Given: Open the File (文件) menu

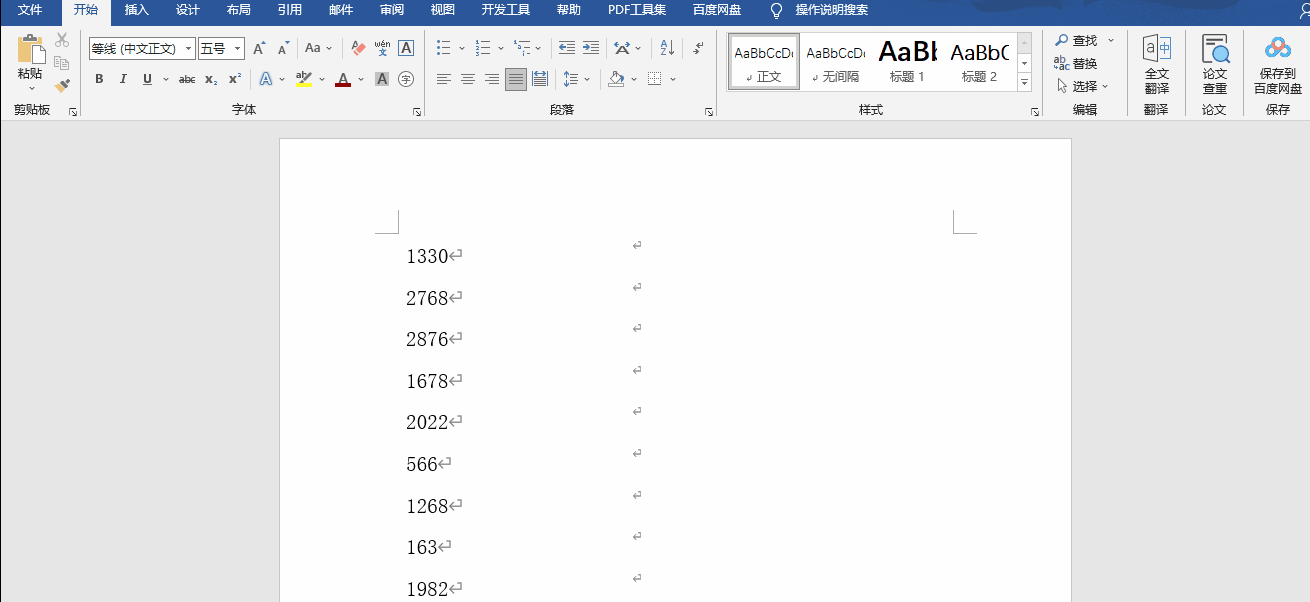Looking at the screenshot, I should pyautogui.click(x=30, y=11).
